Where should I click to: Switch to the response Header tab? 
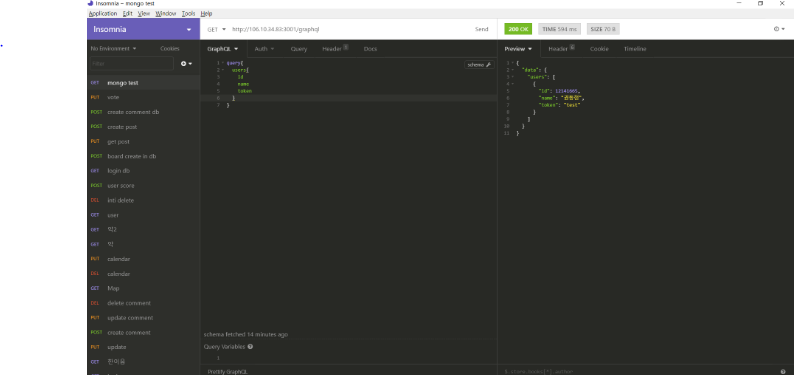[x=561, y=49]
